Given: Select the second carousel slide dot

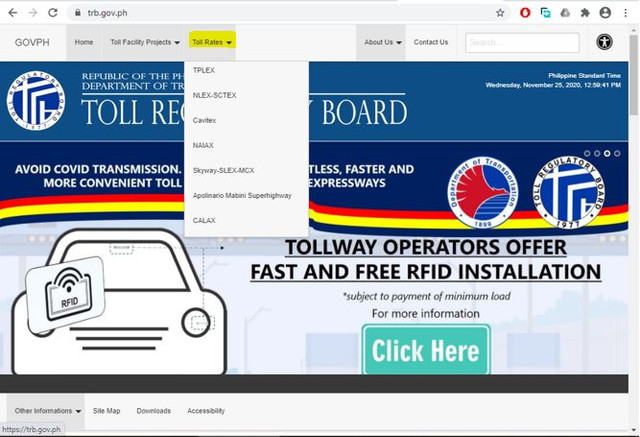Looking at the screenshot, I should pyautogui.click(x=597, y=153).
